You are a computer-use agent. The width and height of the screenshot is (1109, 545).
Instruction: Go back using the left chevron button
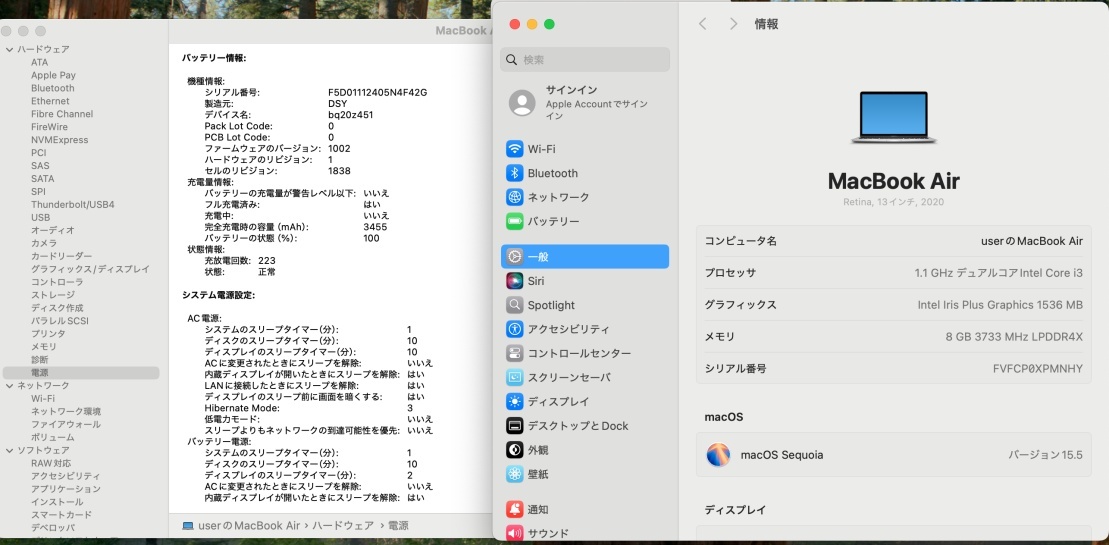point(703,24)
